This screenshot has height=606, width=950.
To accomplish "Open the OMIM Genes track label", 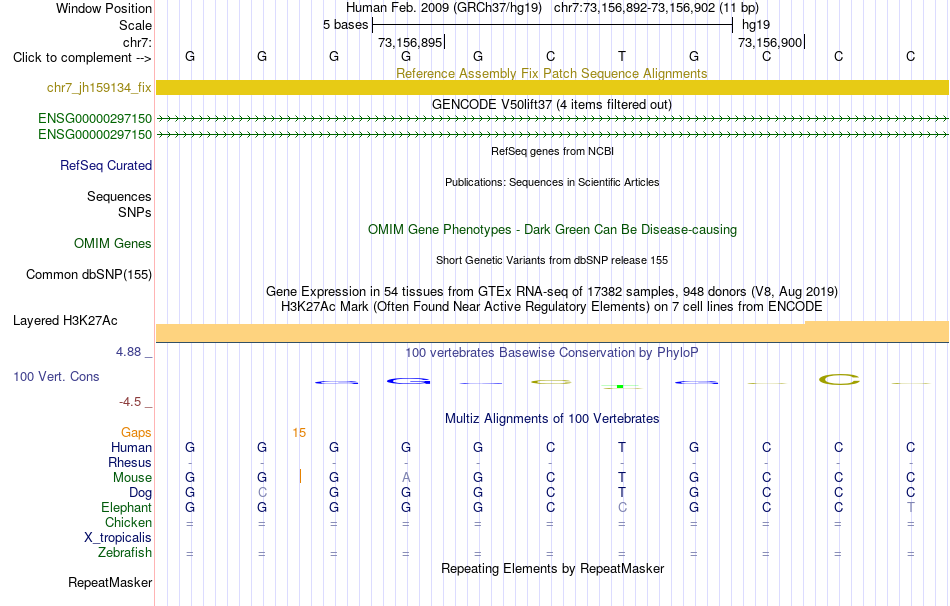I will [112, 244].
